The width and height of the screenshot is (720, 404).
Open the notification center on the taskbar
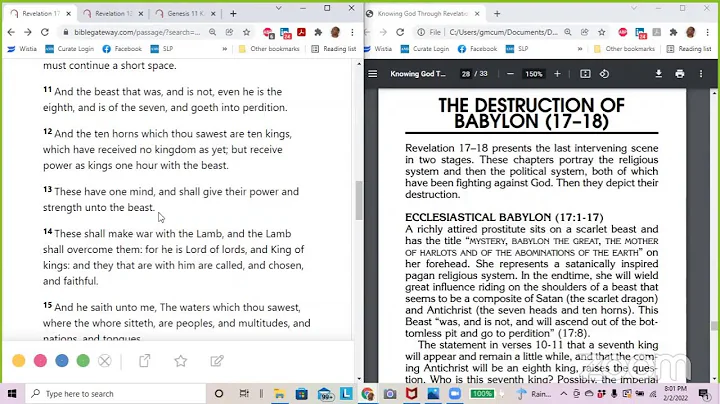[x=703, y=394]
